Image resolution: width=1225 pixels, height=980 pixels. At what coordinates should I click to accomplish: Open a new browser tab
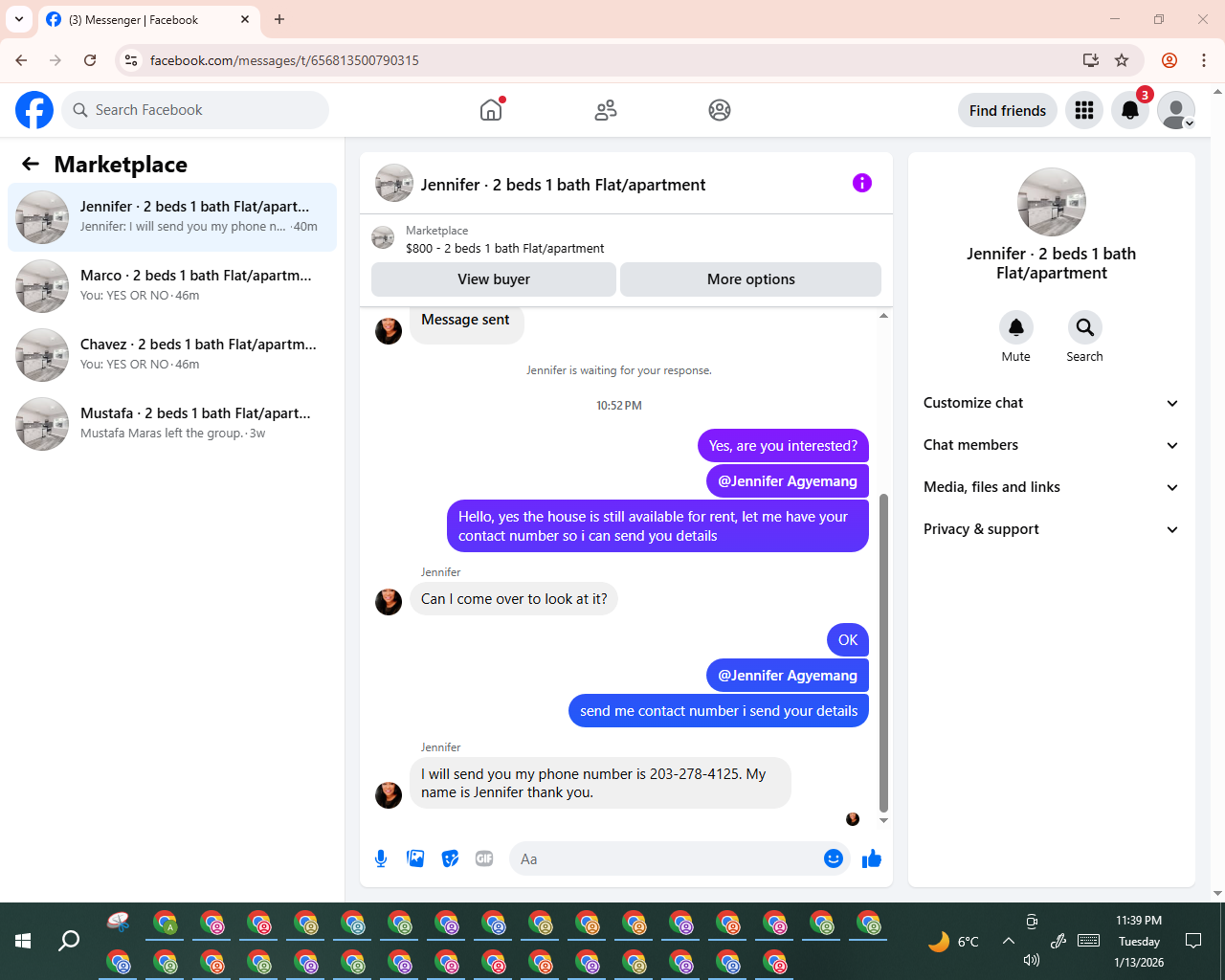pyautogui.click(x=279, y=19)
